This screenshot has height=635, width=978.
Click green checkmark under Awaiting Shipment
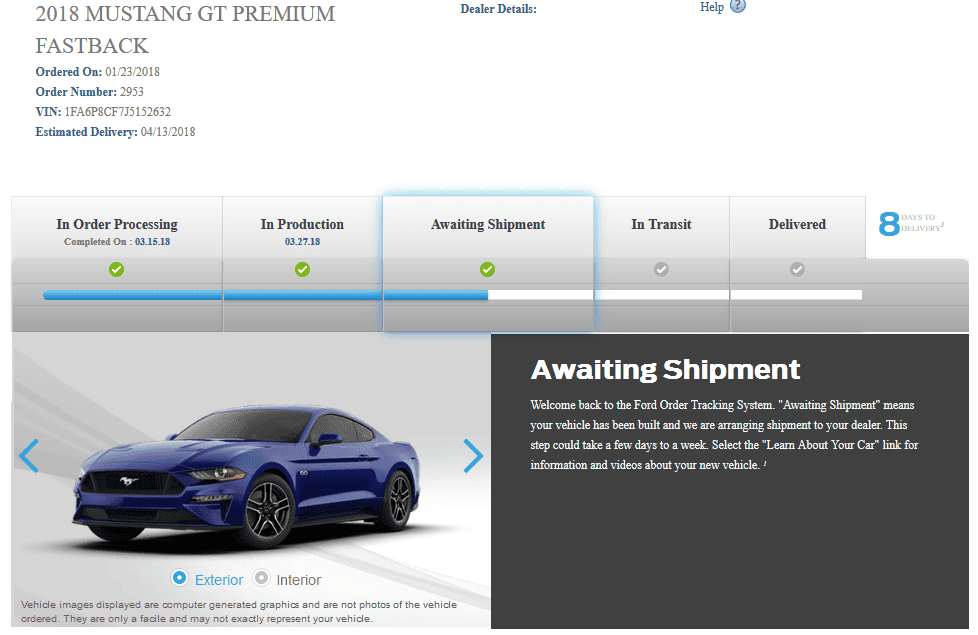488,269
